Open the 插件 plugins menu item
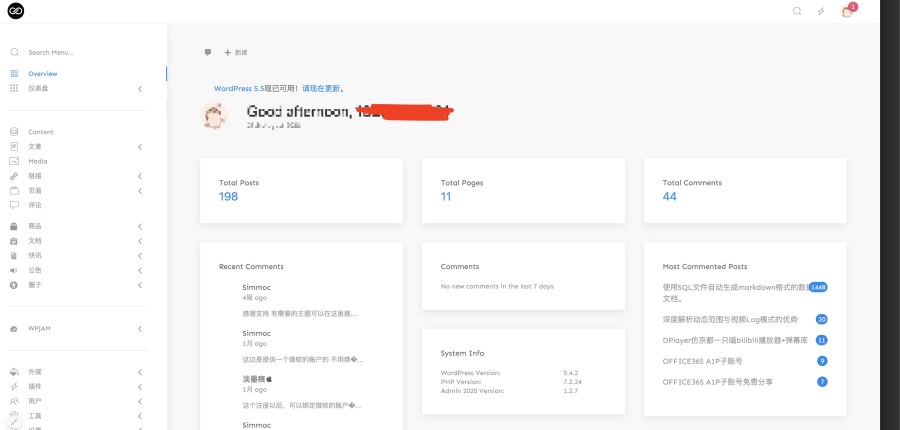The height and width of the screenshot is (430, 900). (35, 386)
